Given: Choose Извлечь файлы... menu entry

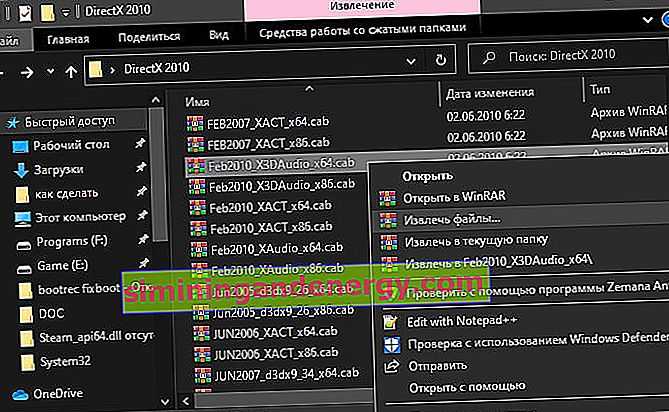Looking at the screenshot, I should point(452,219).
